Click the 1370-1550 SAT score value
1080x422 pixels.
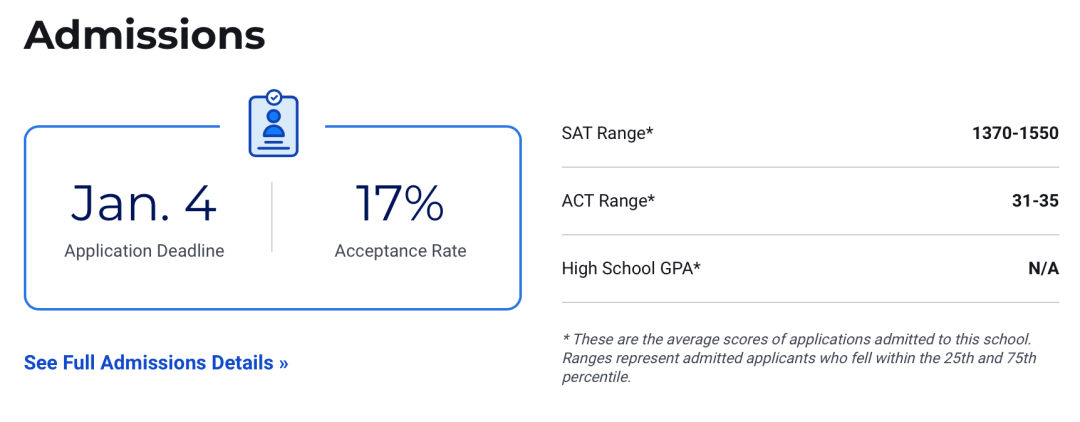(x=1015, y=133)
